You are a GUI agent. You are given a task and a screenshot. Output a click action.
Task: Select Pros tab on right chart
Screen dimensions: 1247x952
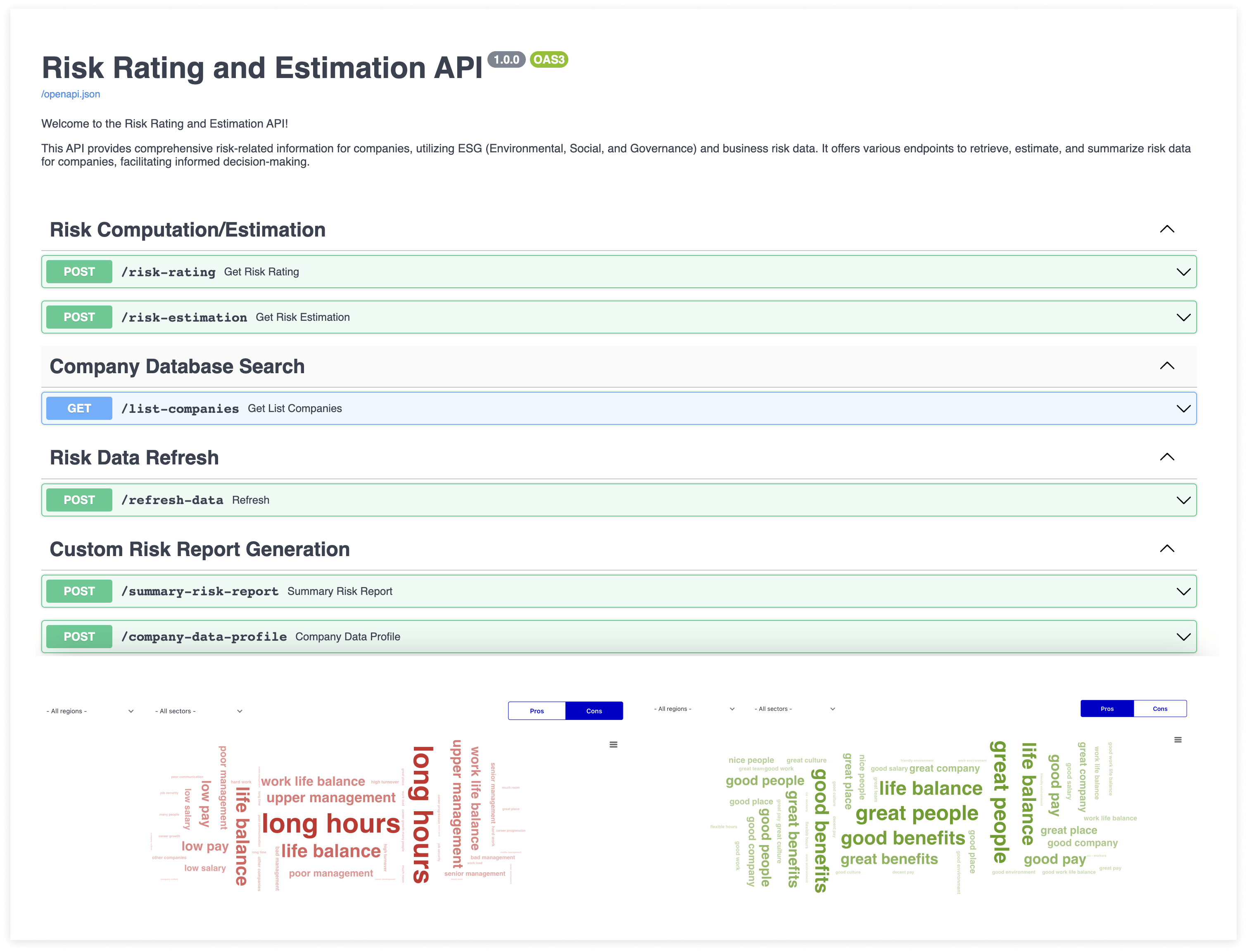point(1107,708)
